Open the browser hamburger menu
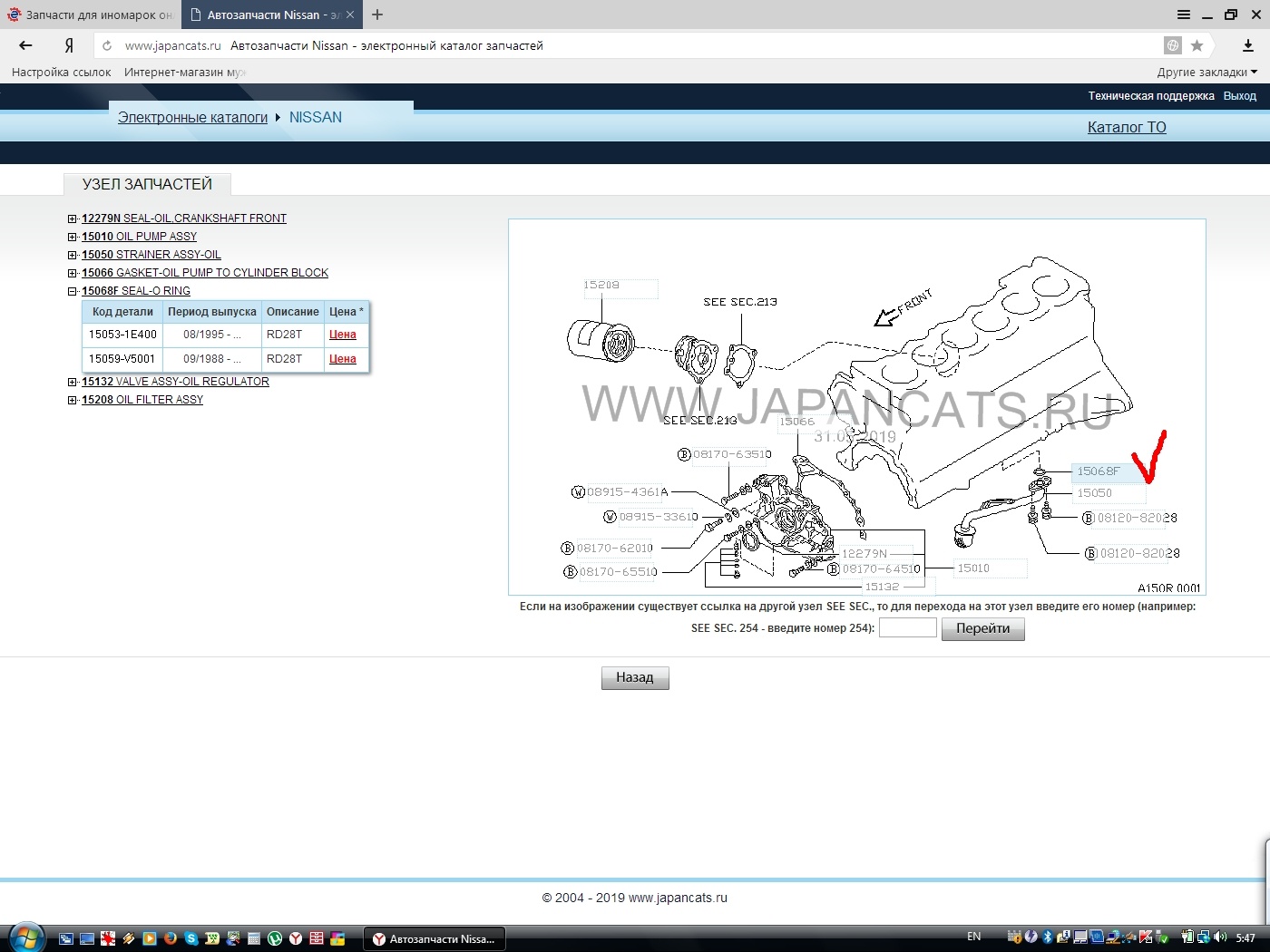 (x=1183, y=15)
